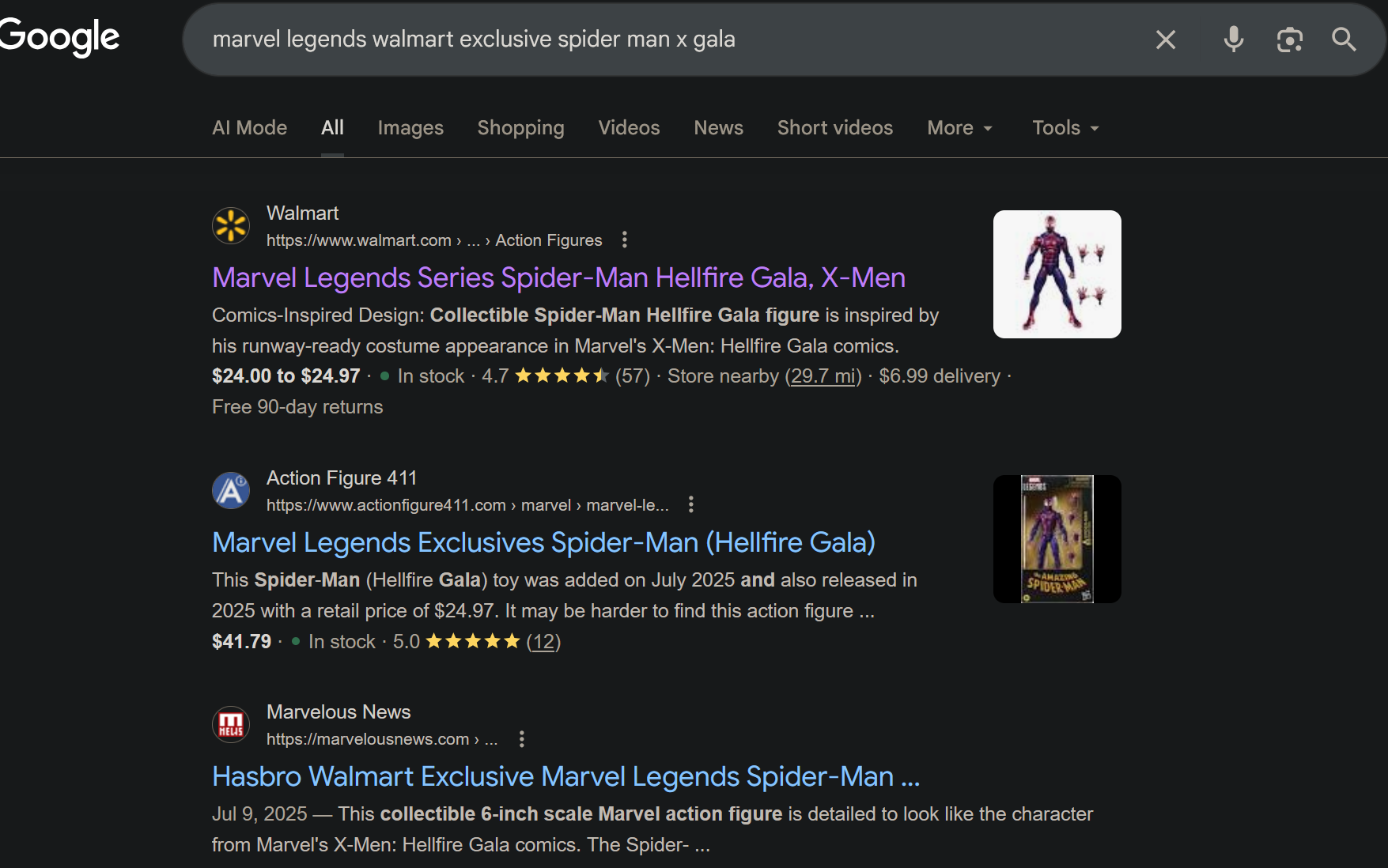
Task: Switch to the Images tab
Action: coord(410,128)
